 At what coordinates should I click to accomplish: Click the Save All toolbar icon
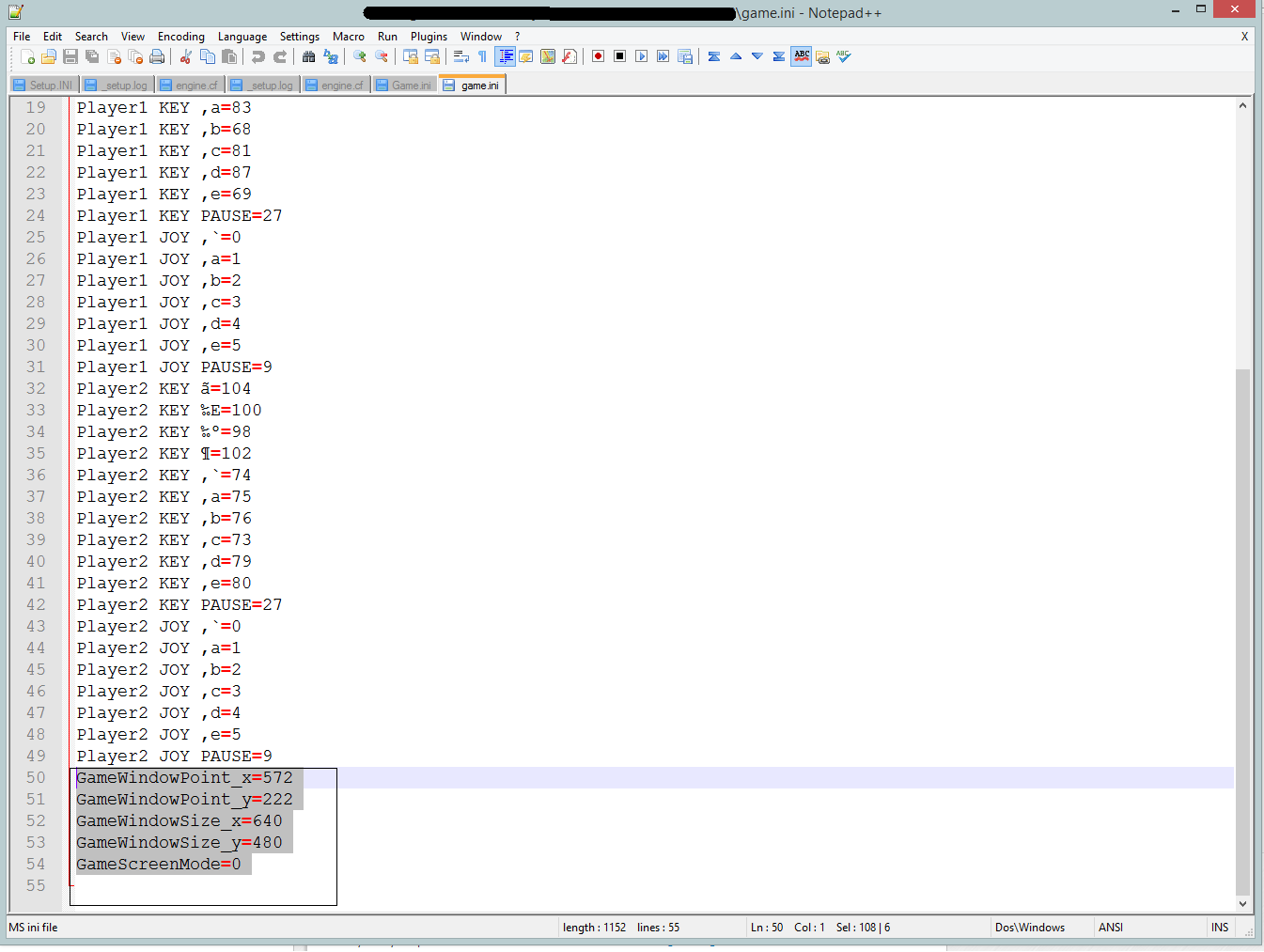92,56
